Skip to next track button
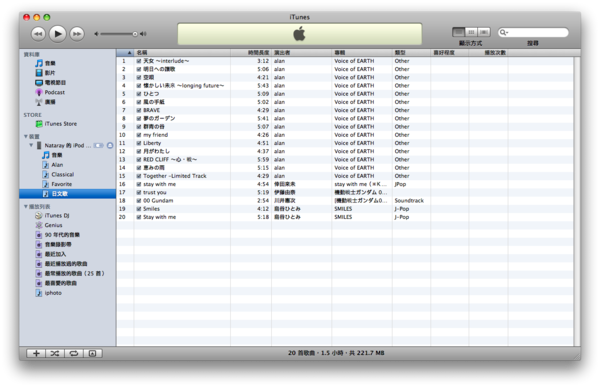 [x=77, y=34]
